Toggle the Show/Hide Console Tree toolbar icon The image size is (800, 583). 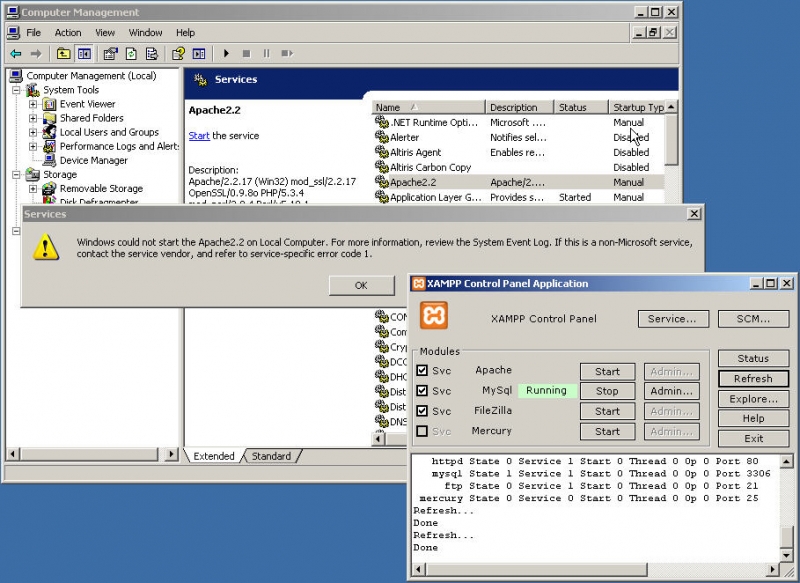[87, 54]
